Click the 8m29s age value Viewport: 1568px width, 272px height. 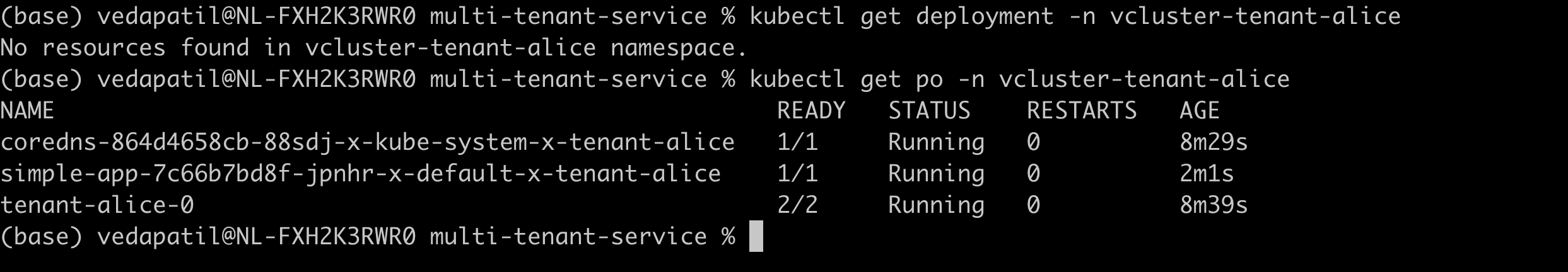point(1214,142)
